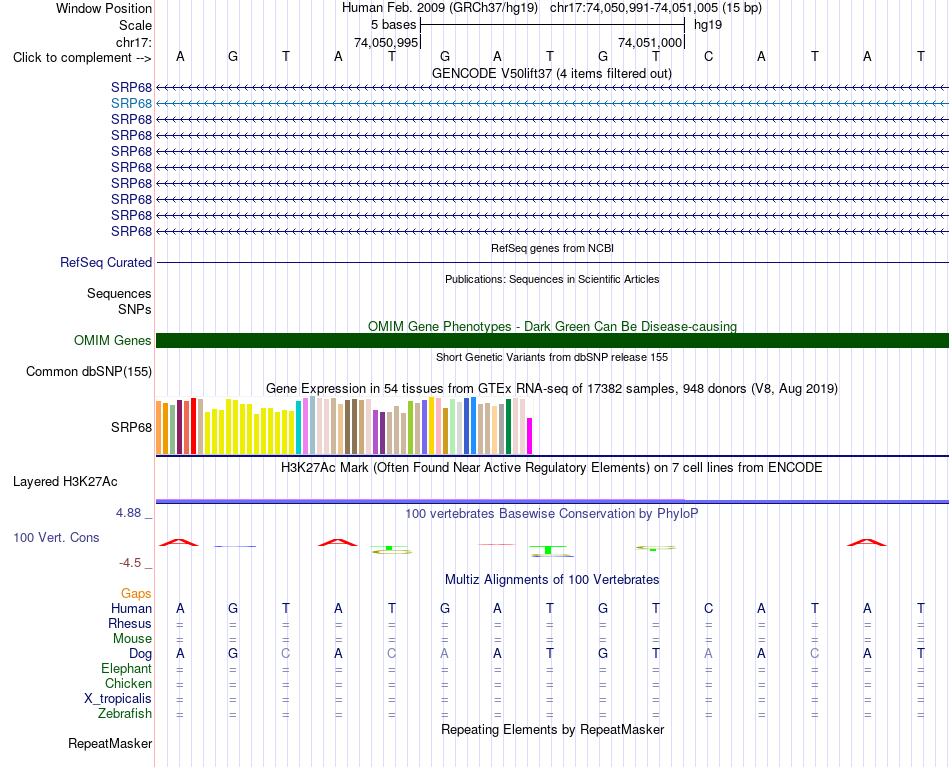This screenshot has width=950, height=767.
Task: Click the light blue SRP68 transcript label
Action: [x=131, y=104]
